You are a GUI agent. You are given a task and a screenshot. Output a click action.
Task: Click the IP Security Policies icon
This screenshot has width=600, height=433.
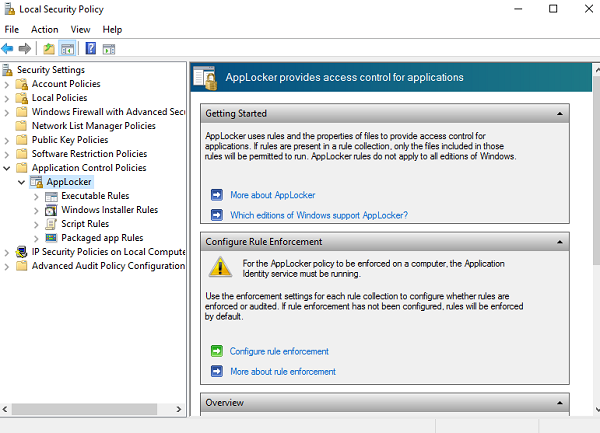click(23, 252)
